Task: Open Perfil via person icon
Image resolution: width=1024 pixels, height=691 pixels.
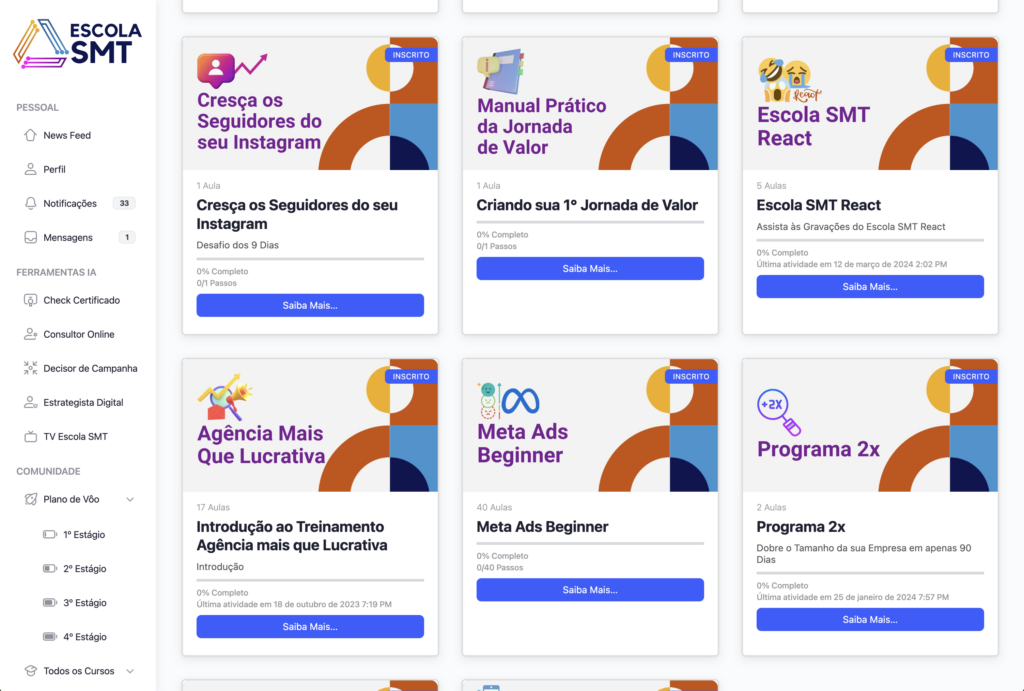Action: [30, 169]
